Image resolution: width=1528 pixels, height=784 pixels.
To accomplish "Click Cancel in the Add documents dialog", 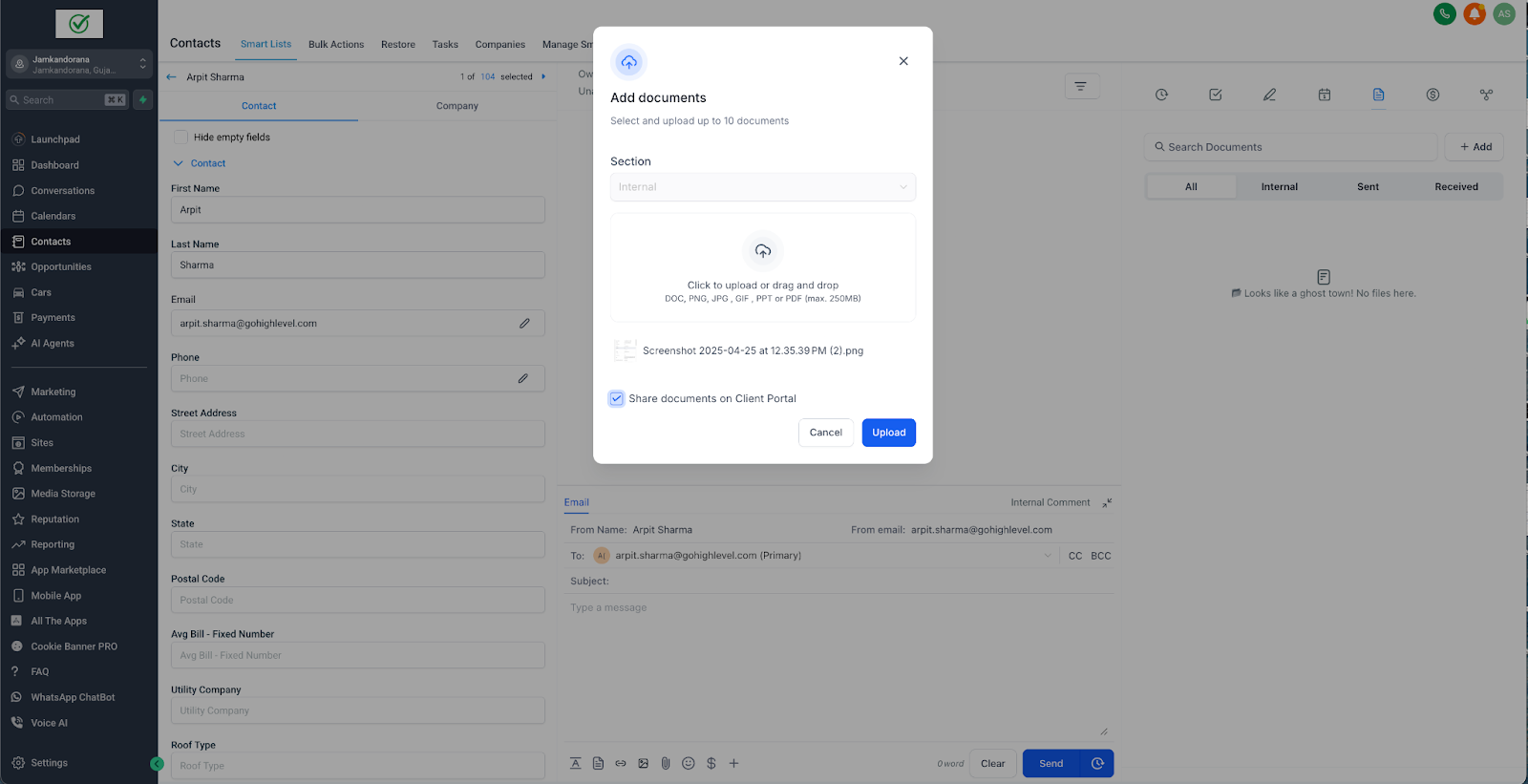I will [826, 433].
